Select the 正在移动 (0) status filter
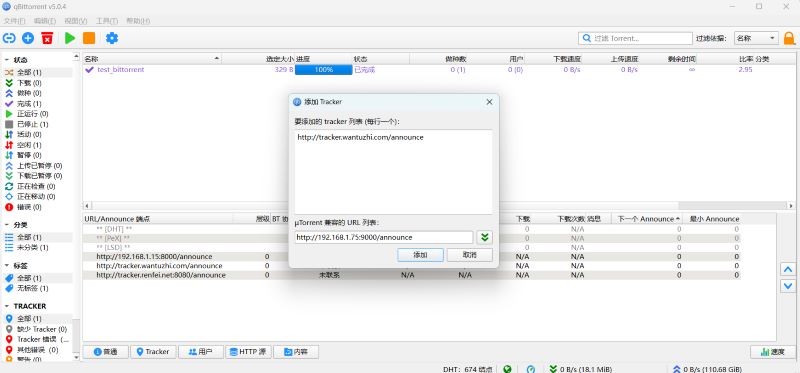The height and width of the screenshot is (373, 800). (x=37, y=196)
